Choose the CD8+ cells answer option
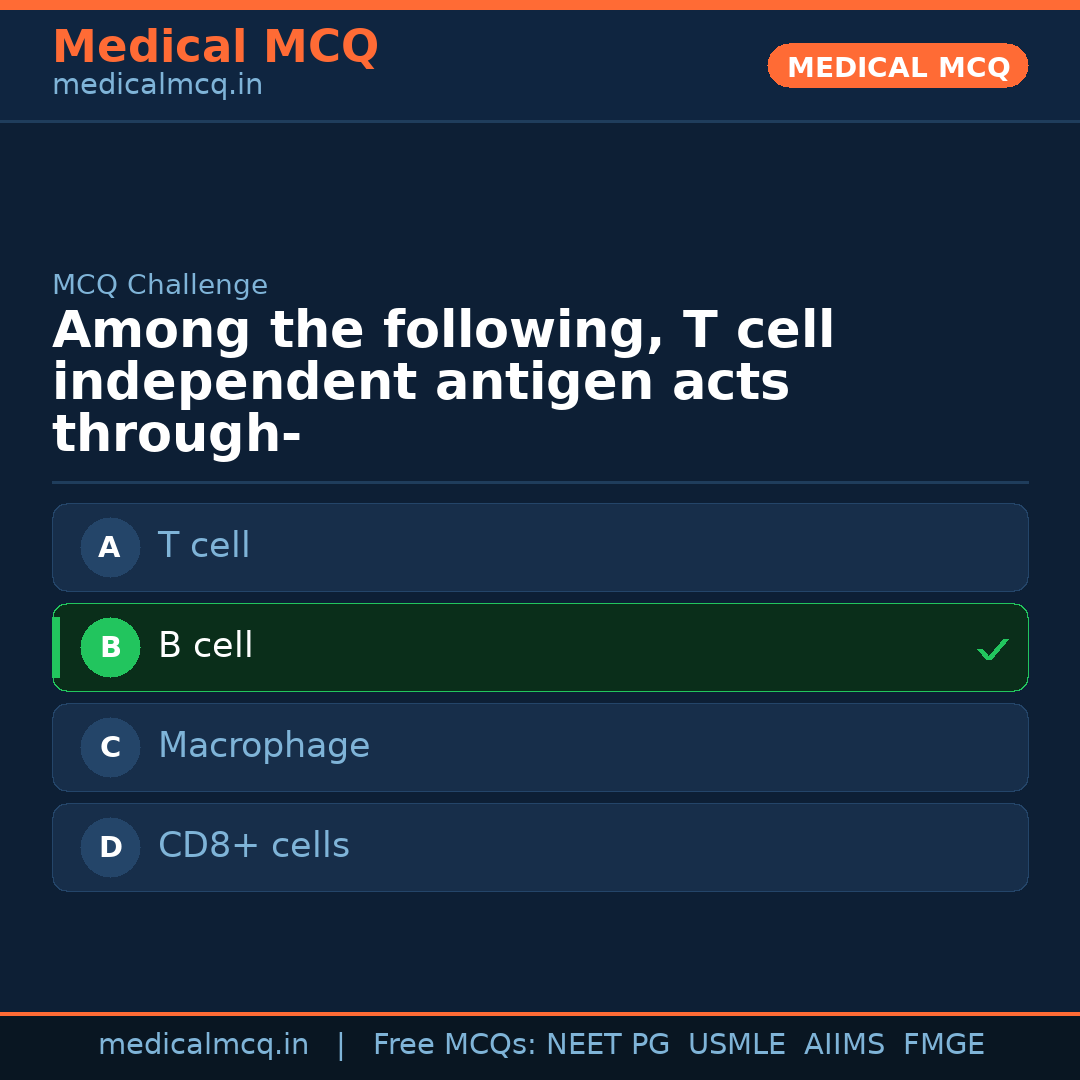This screenshot has height=1080, width=1080. click(x=540, y=847)
